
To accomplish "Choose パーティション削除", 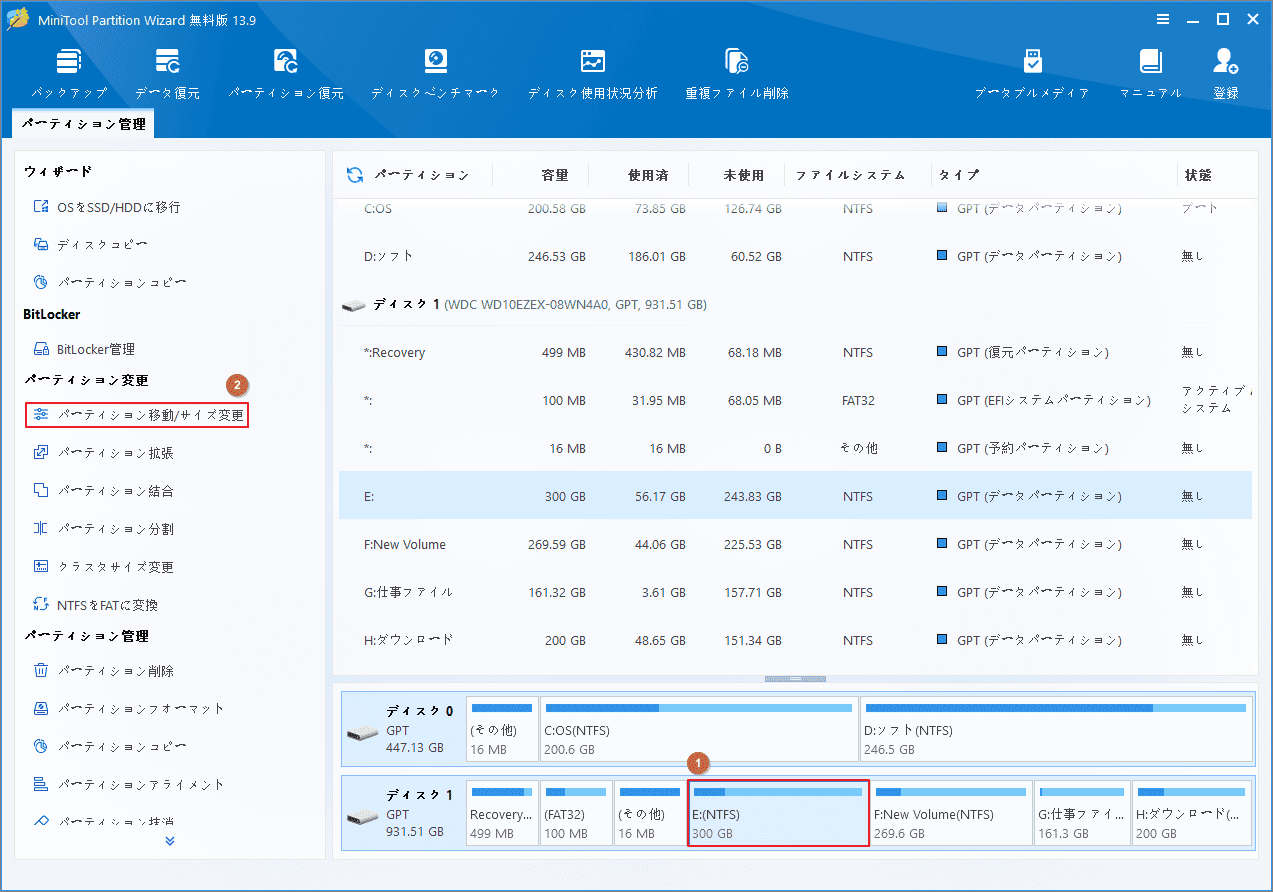I will tap(103, 671).
